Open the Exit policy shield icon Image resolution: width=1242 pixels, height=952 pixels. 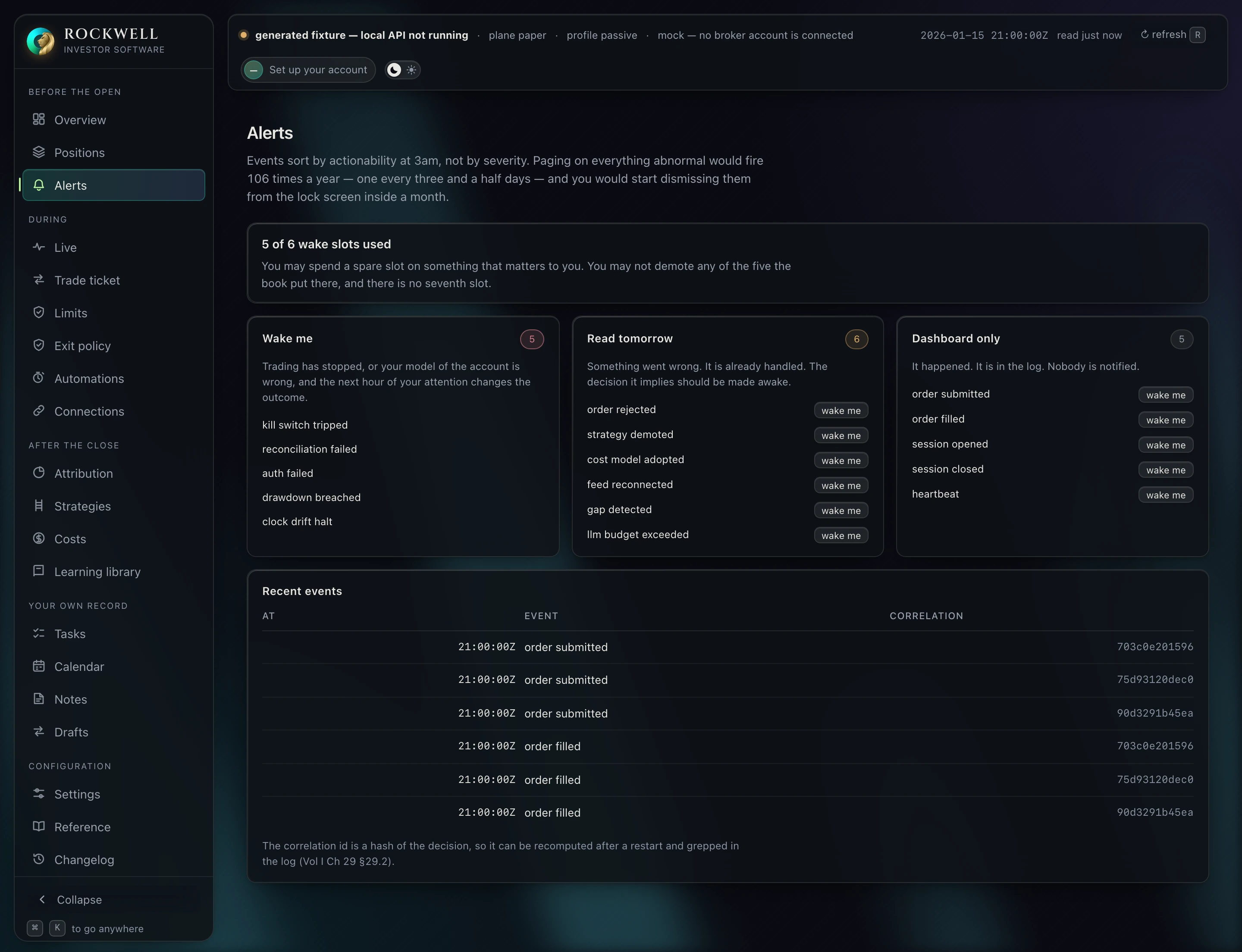pos(38,346)
